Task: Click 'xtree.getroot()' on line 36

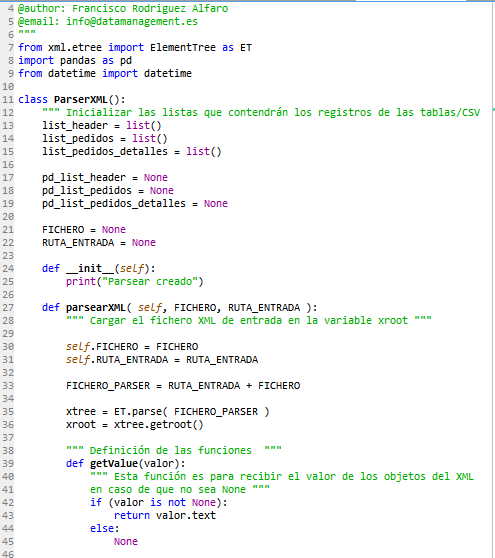Action: tap(159, 425)
